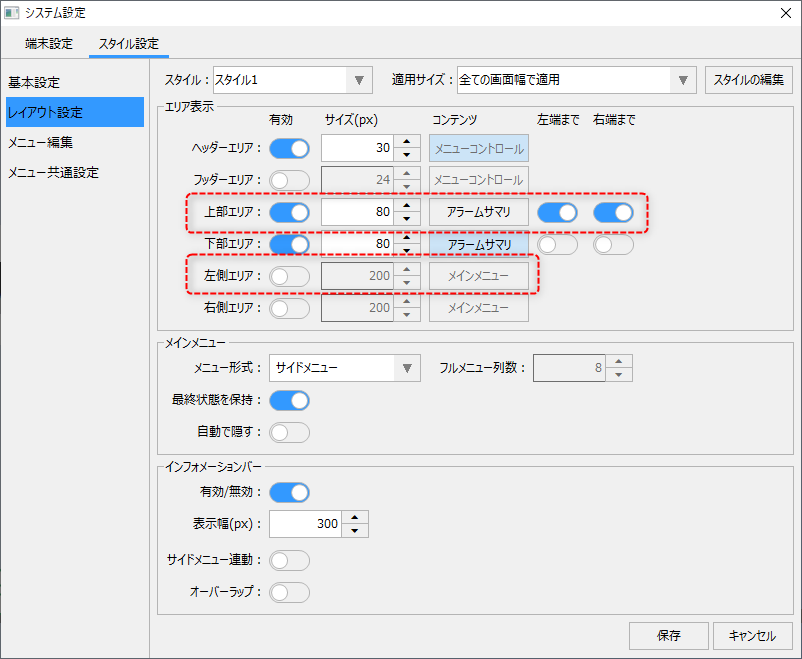Click the システム設定 window title icon
This screenshot has height=659, width=802.
pyautogui.click(x=12, y=13)
